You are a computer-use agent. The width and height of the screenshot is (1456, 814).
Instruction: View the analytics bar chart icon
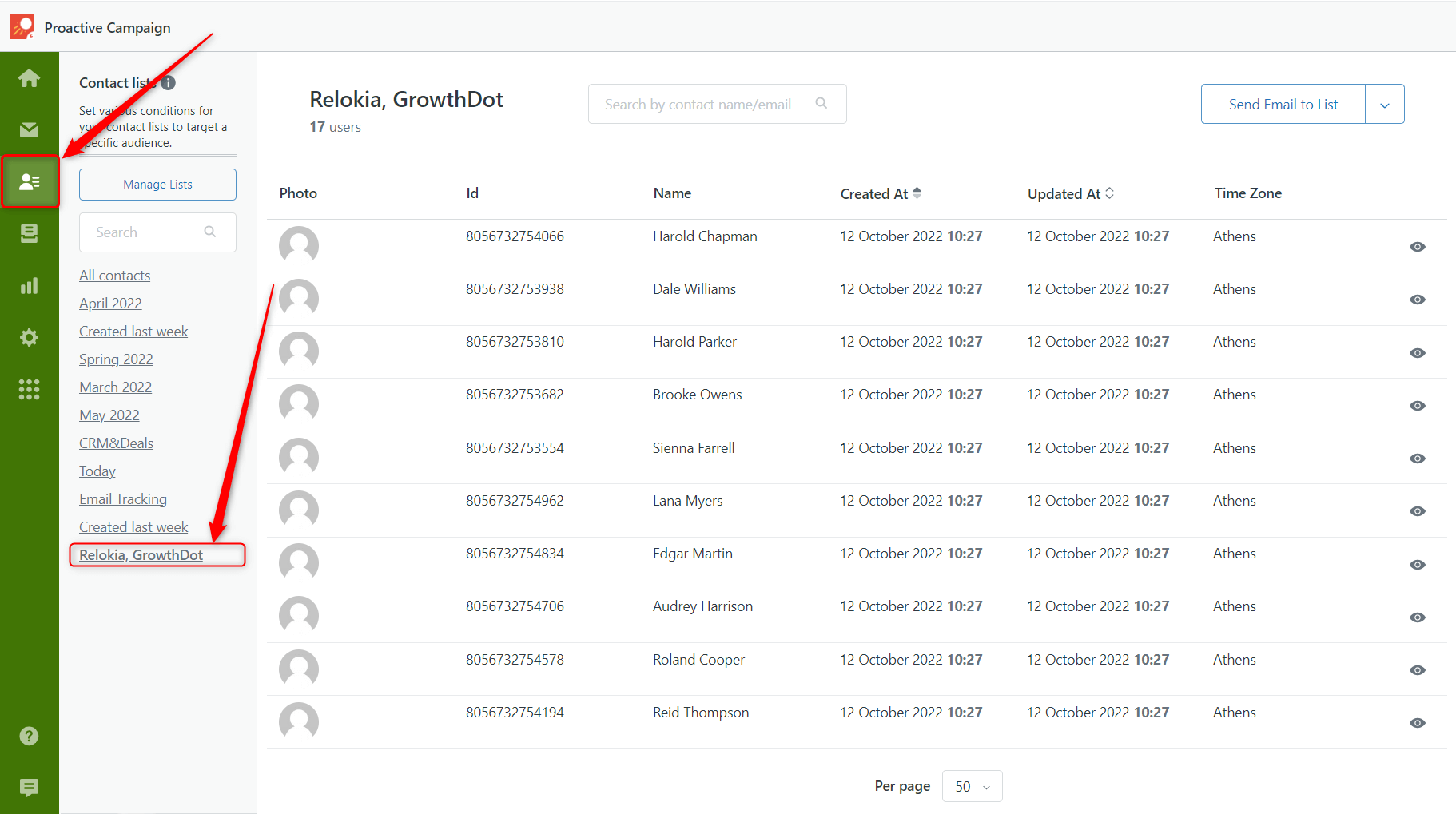tap(29, 285)
